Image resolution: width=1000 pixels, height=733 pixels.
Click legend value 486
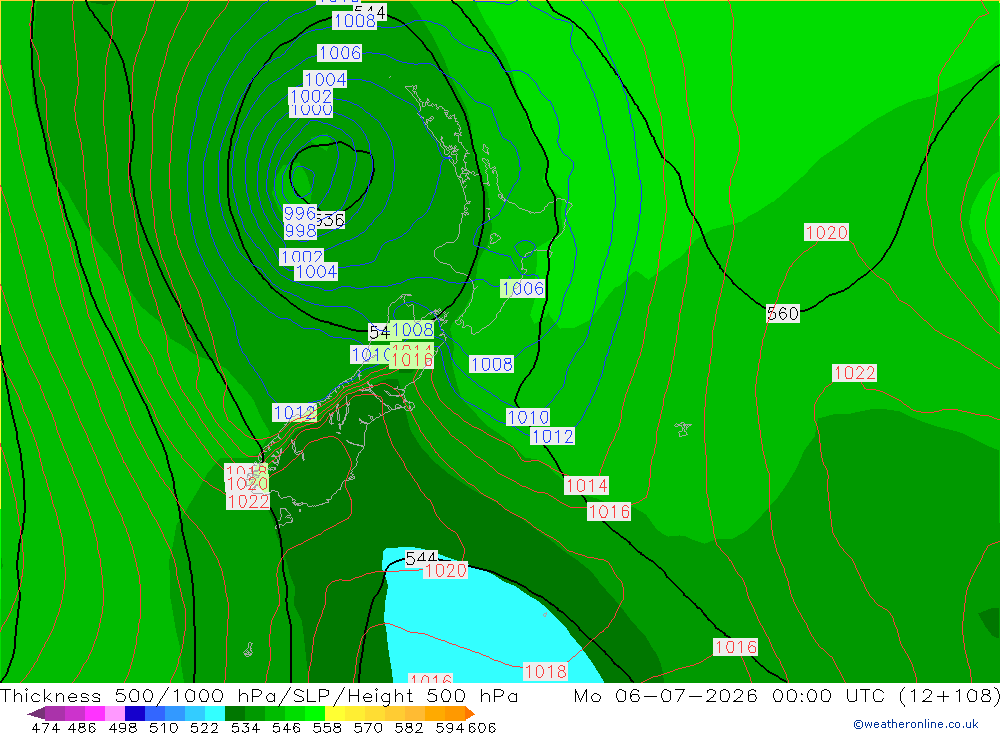(x=82, y=727)
